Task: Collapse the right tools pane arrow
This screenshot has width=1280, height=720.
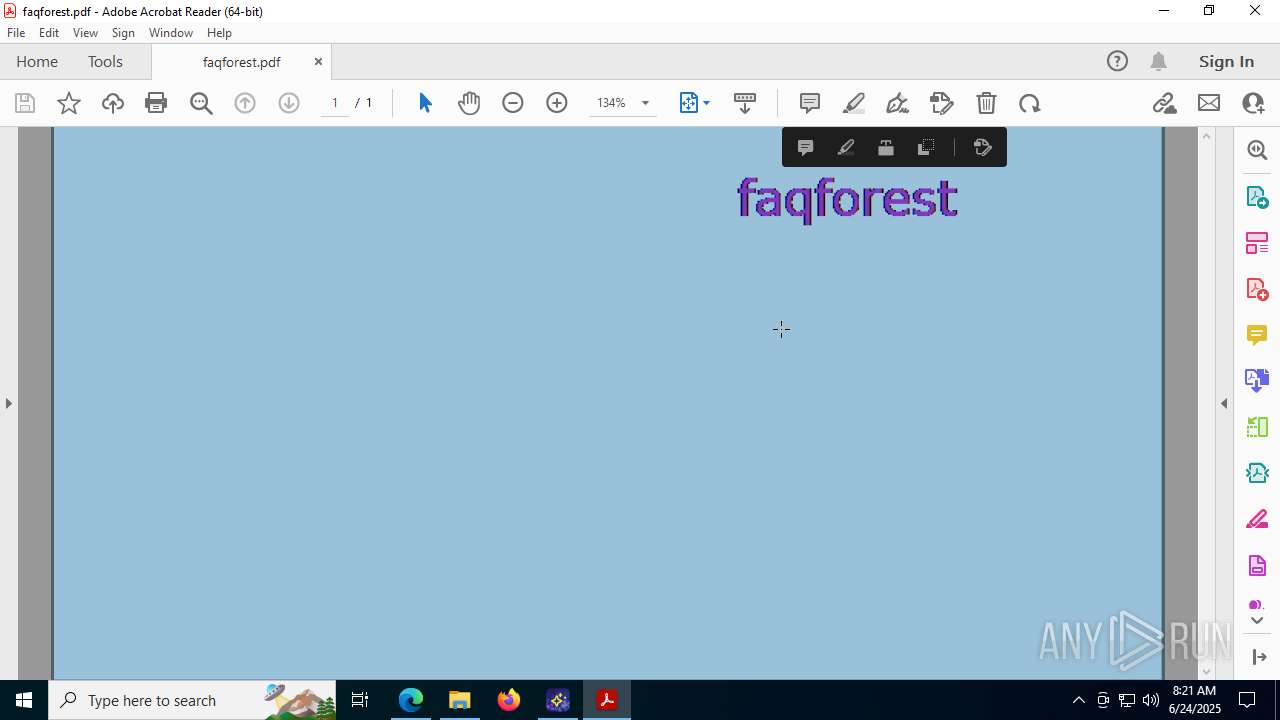Action: 1224,403
